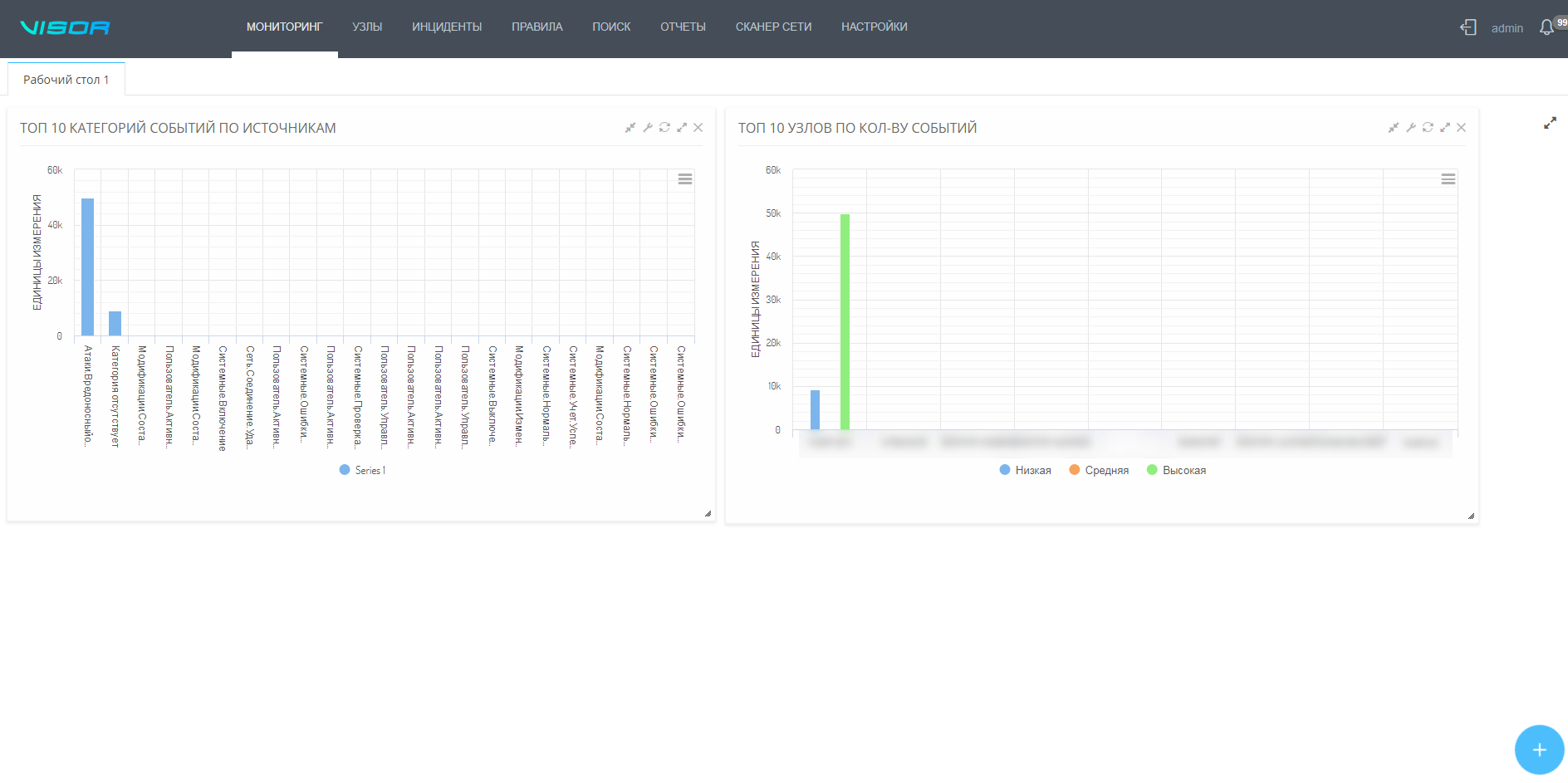Open categories chart hamburger context menu
The height and width of the screenshot is (783, 1568).
tap(685, 179)
